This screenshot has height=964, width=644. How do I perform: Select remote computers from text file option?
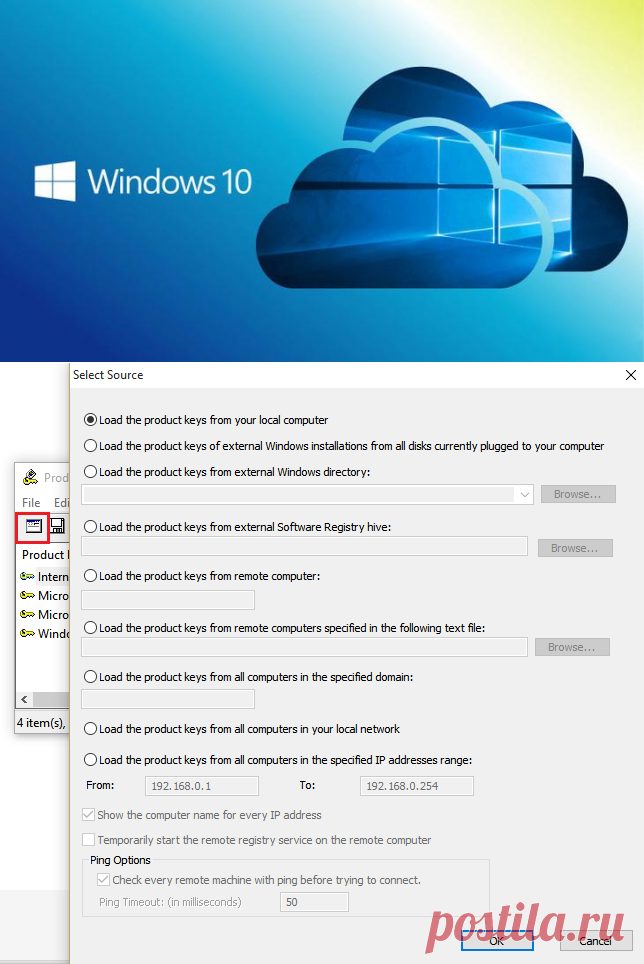click(90, 628)
